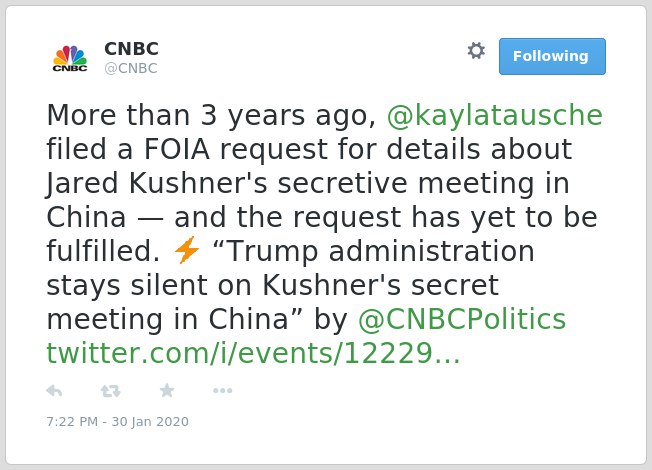Reply to the tweet using arrow icon
The image size is (652, 470).
pyautogui.click(x=54, y=391)
